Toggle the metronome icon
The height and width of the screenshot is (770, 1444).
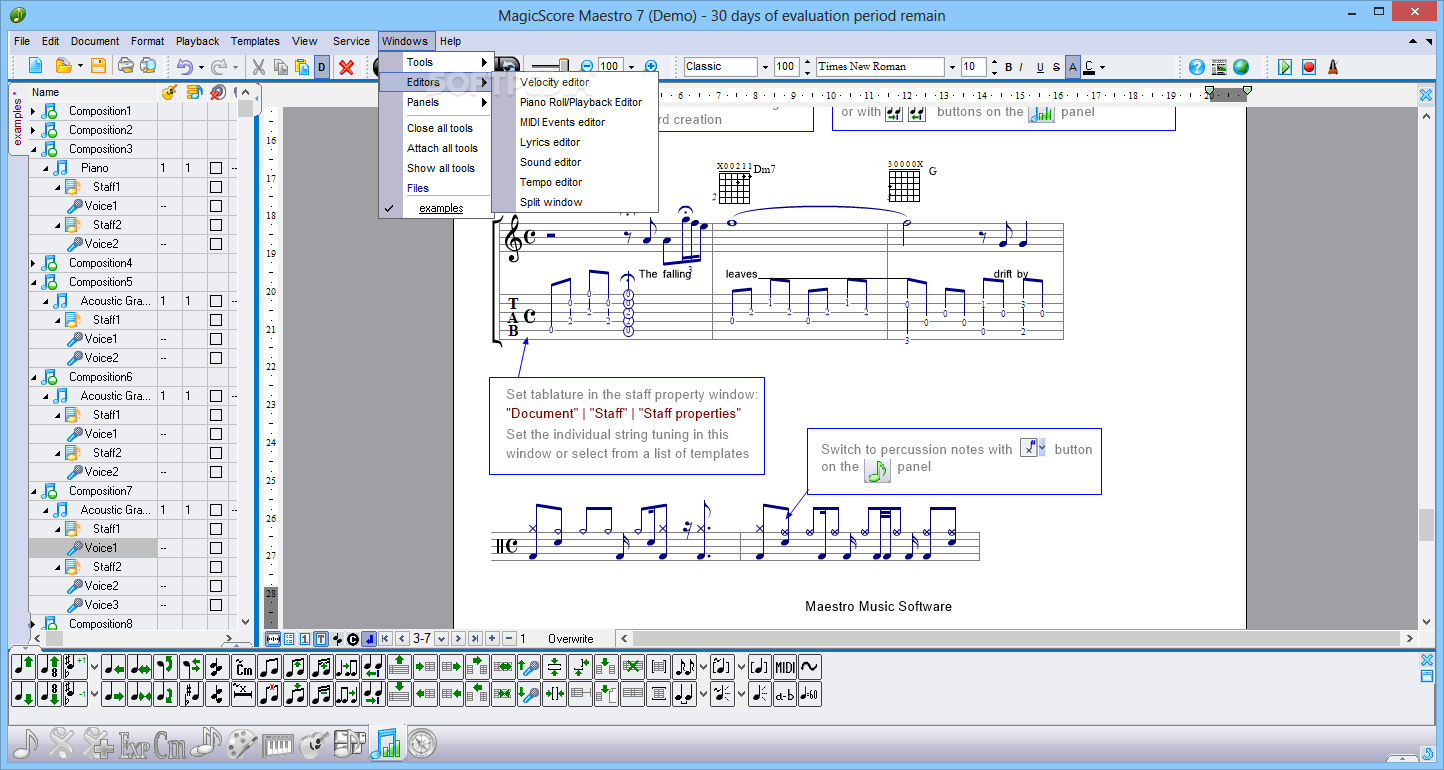[x=1333, y=67]
